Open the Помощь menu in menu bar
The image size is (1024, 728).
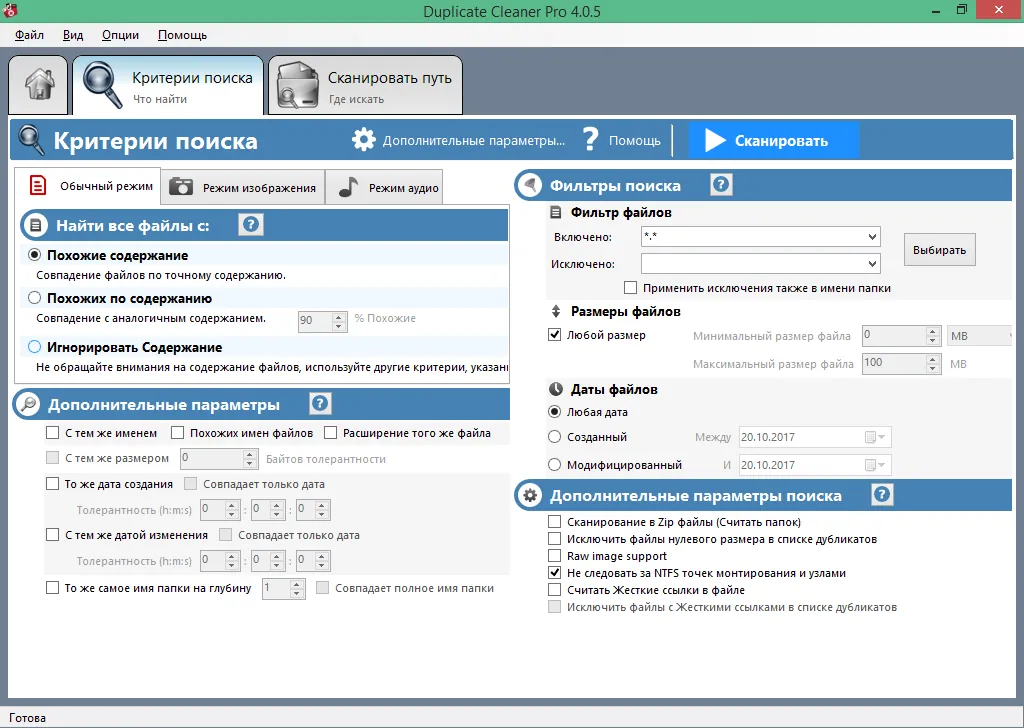tap(182, 35)
